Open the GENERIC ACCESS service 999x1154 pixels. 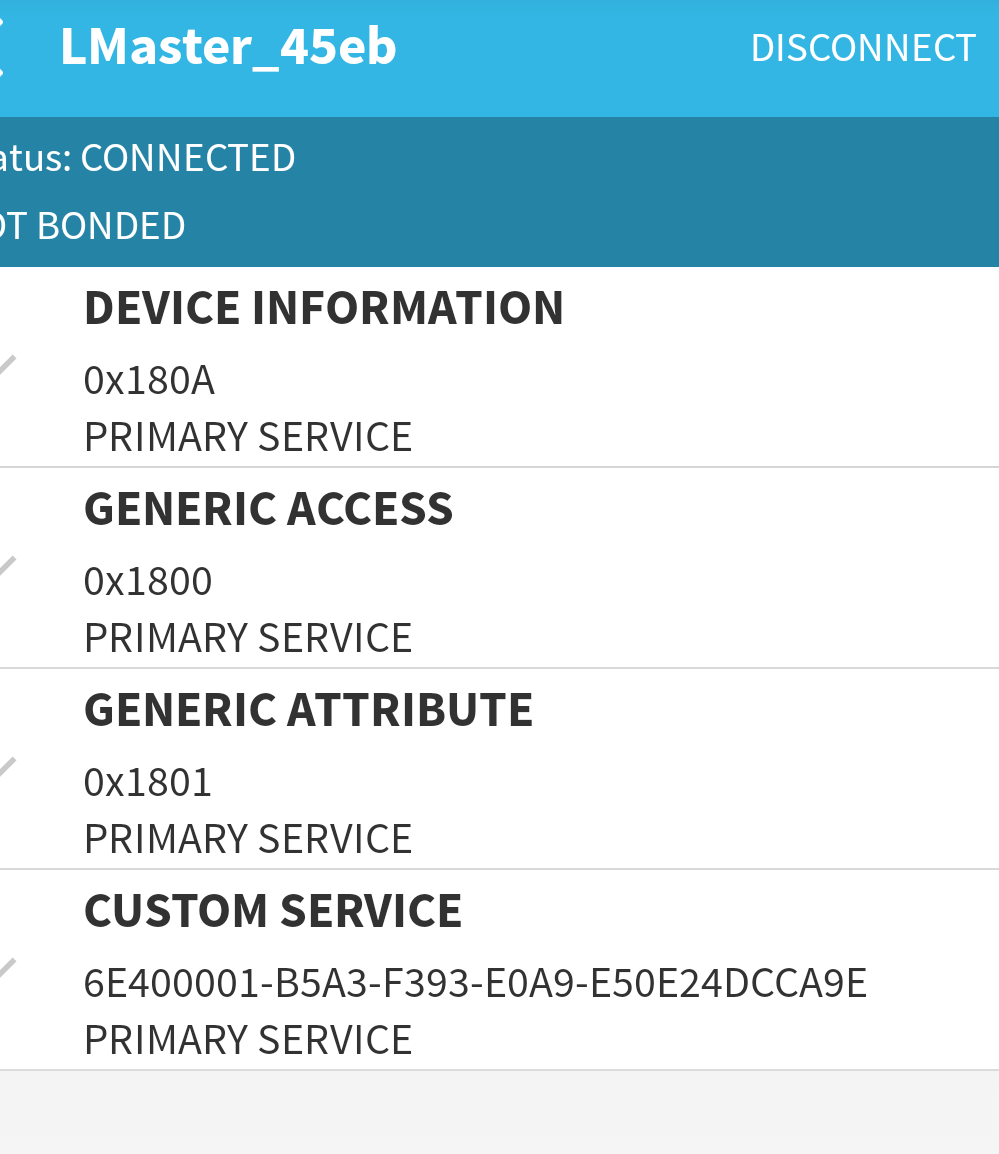(268, 509)
